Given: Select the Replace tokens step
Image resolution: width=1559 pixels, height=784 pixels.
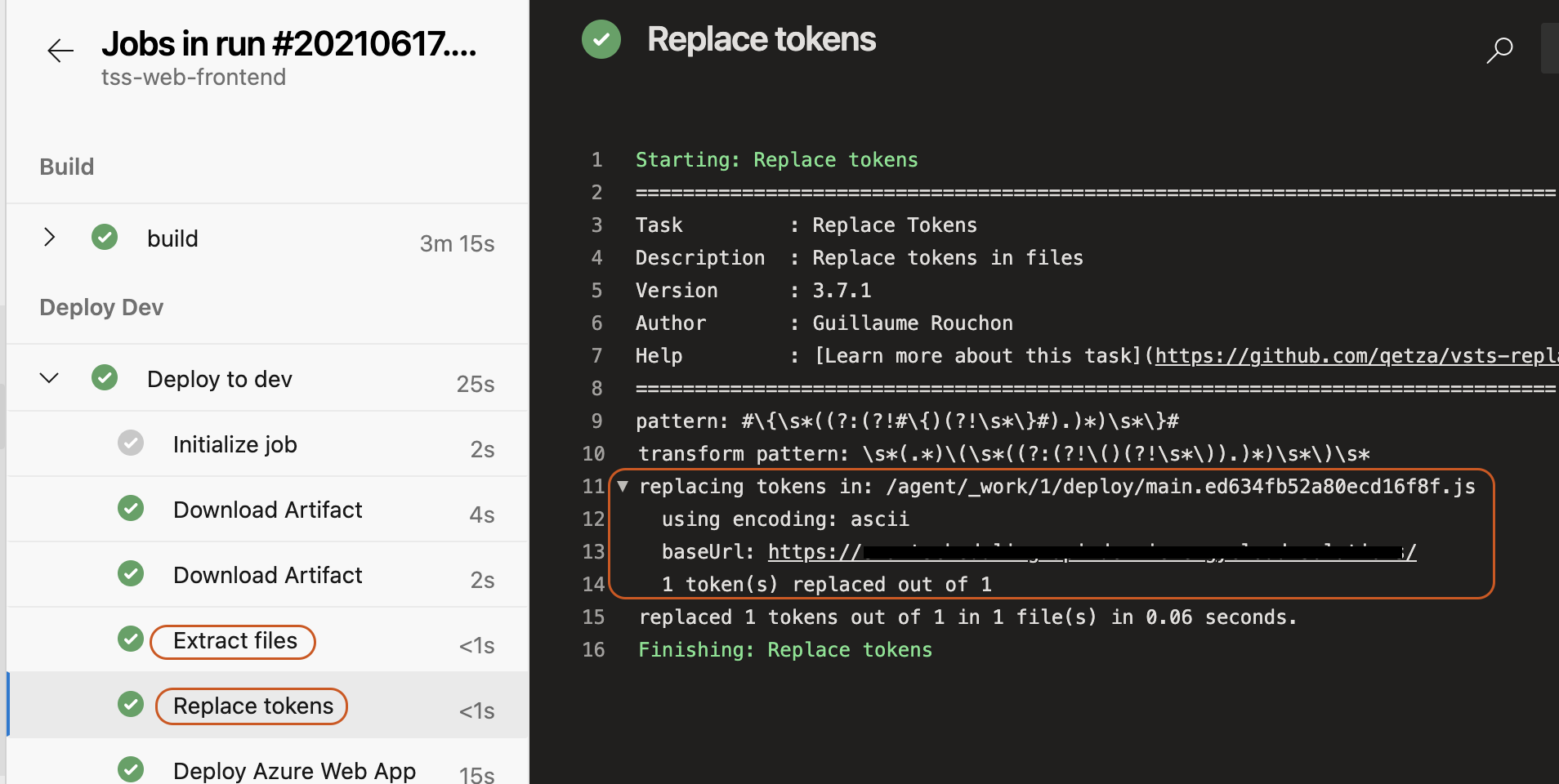Looking at the screenshot, I should (x=252, y=706).
